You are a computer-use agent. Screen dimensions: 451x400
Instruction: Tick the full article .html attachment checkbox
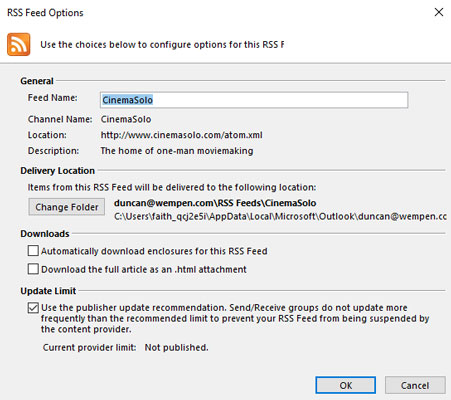click(33, 269)
